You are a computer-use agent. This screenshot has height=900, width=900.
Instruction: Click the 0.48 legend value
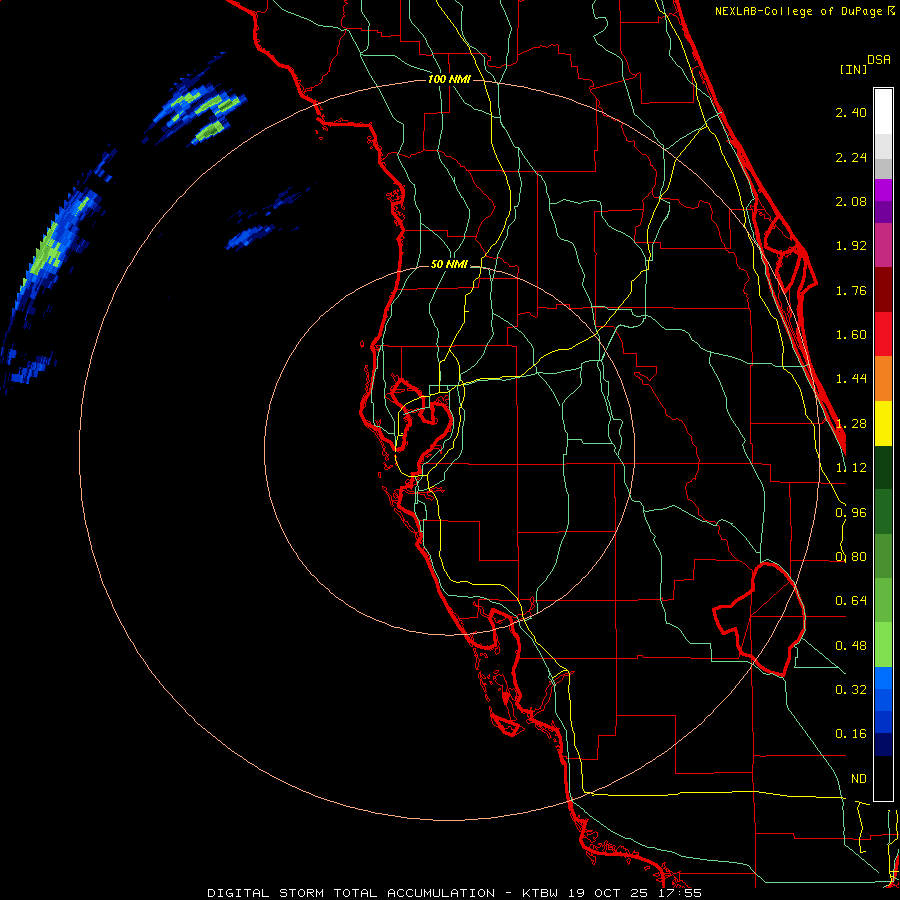(851, 646)
